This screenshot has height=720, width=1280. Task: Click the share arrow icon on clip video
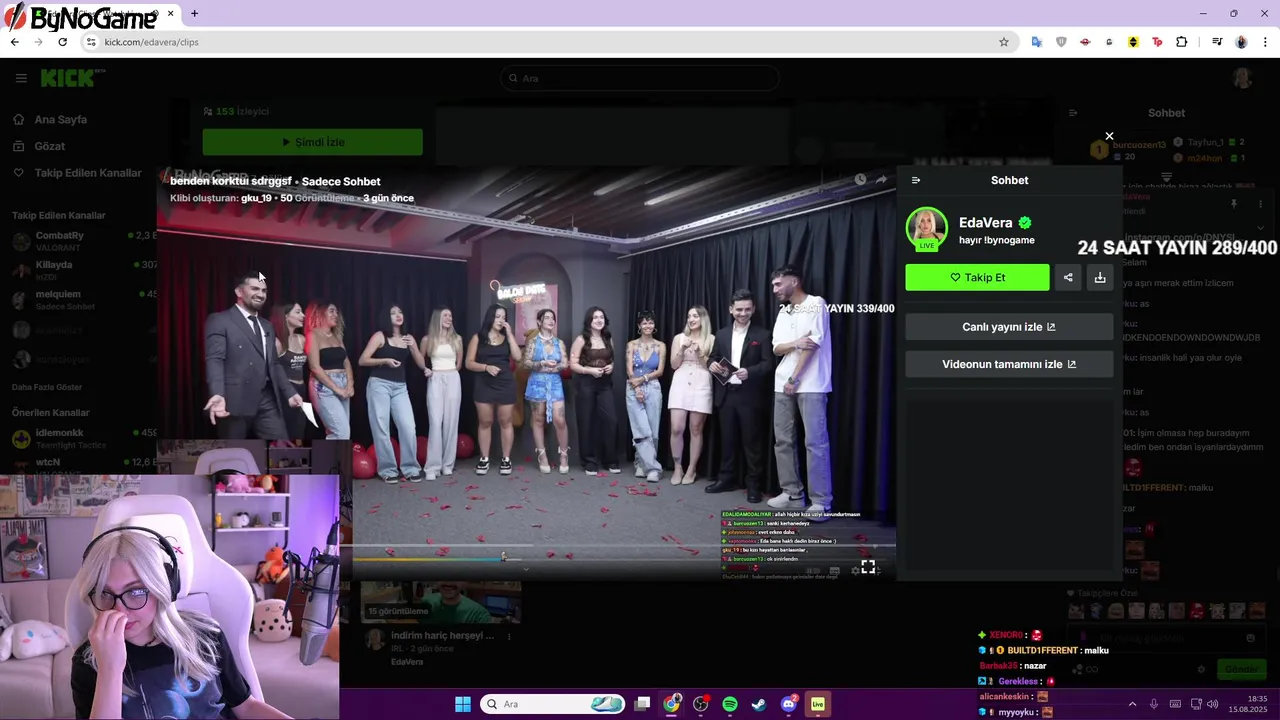881,180
